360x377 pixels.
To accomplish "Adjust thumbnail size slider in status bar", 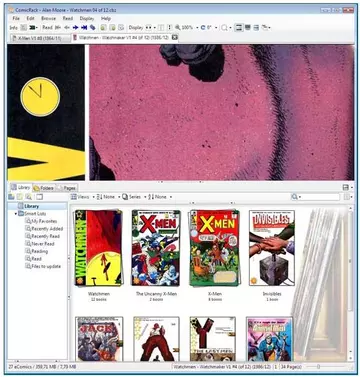I will pos(318,367).
